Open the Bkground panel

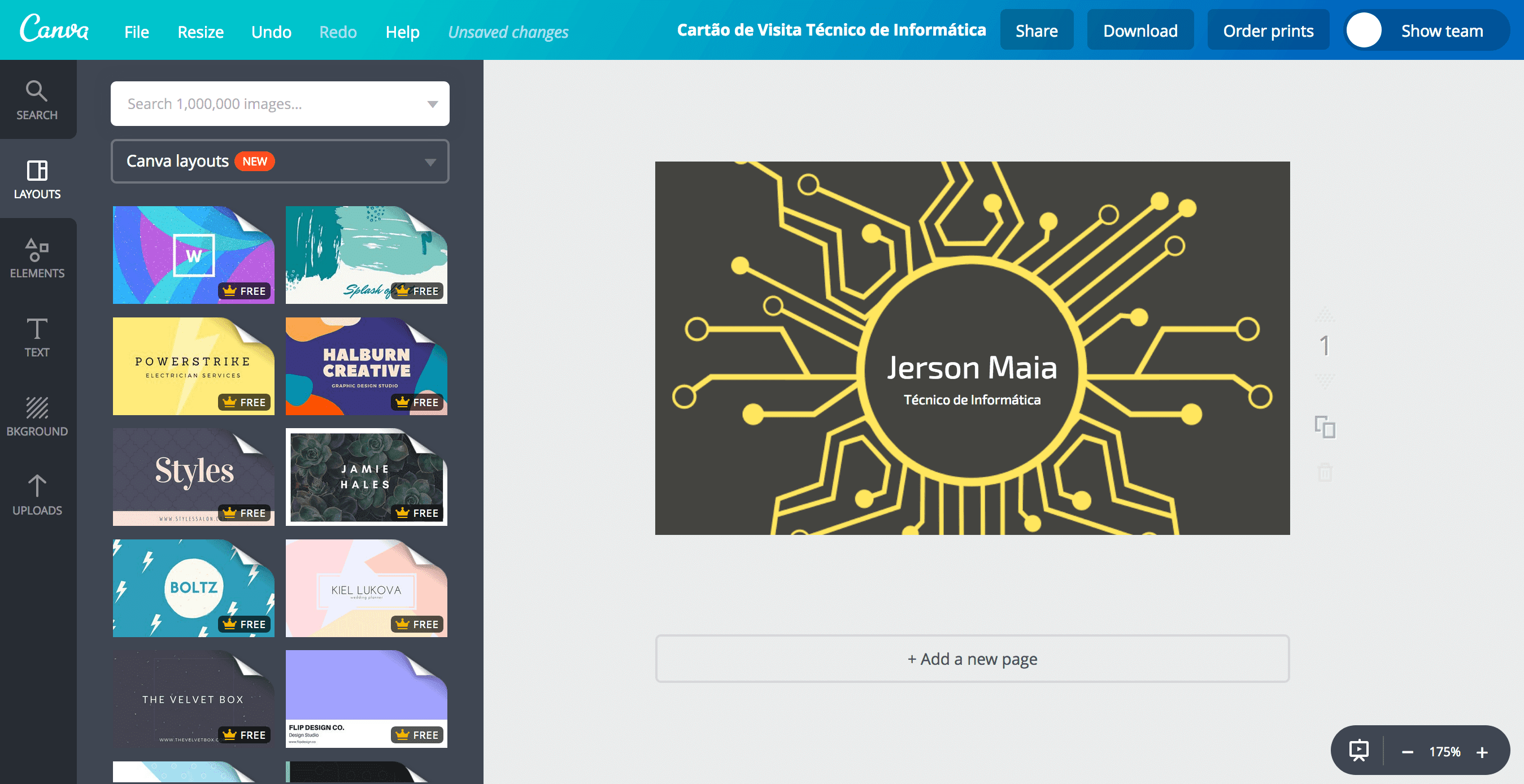37,416
